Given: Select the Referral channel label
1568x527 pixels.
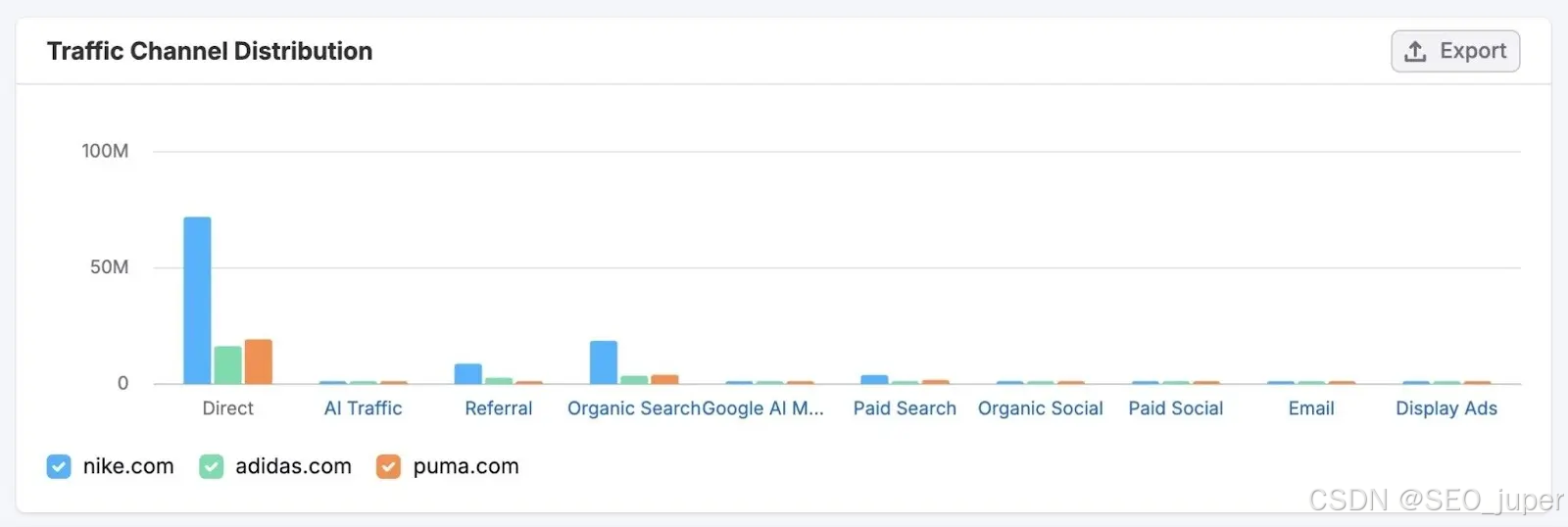Looking at the screenshot, I should (x=498, y=408).
